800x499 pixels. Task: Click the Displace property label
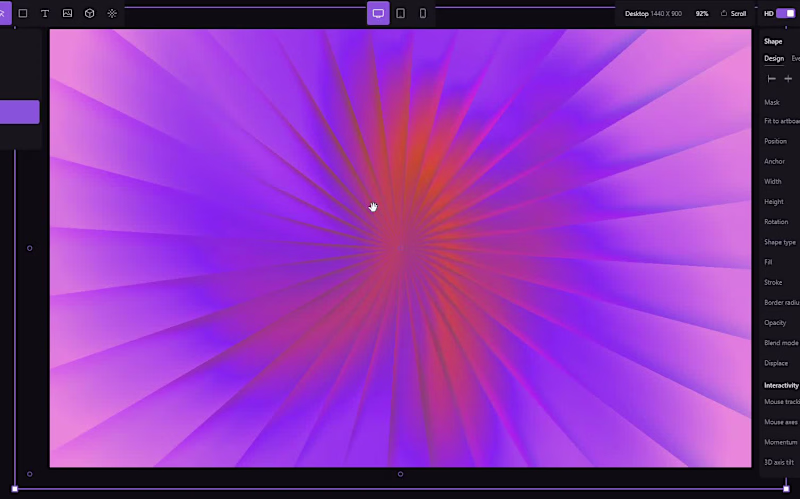click(x=776, y=363)
